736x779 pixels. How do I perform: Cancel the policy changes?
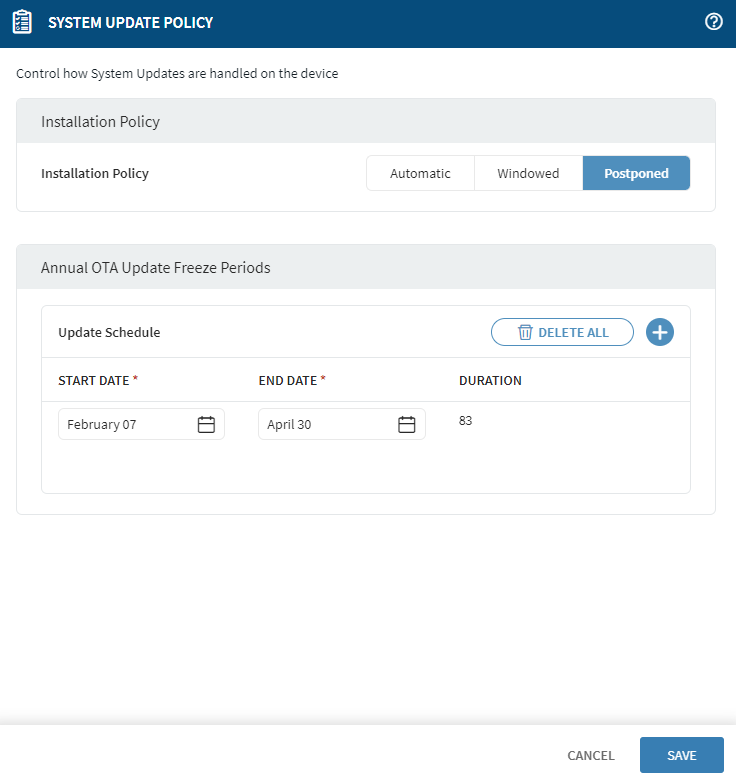tap(590, 755)
